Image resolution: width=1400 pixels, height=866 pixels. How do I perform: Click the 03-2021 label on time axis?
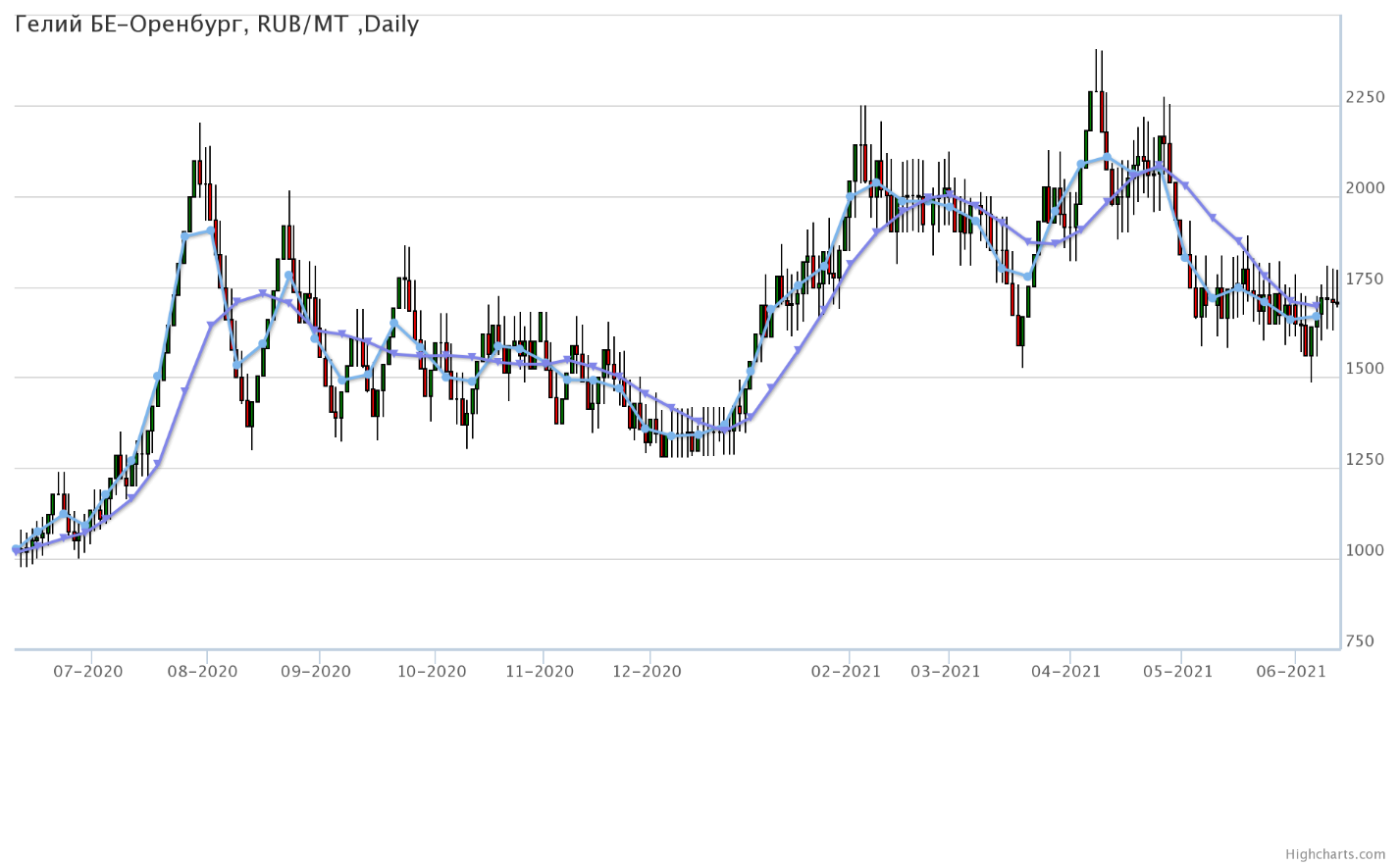coord(946,672)
